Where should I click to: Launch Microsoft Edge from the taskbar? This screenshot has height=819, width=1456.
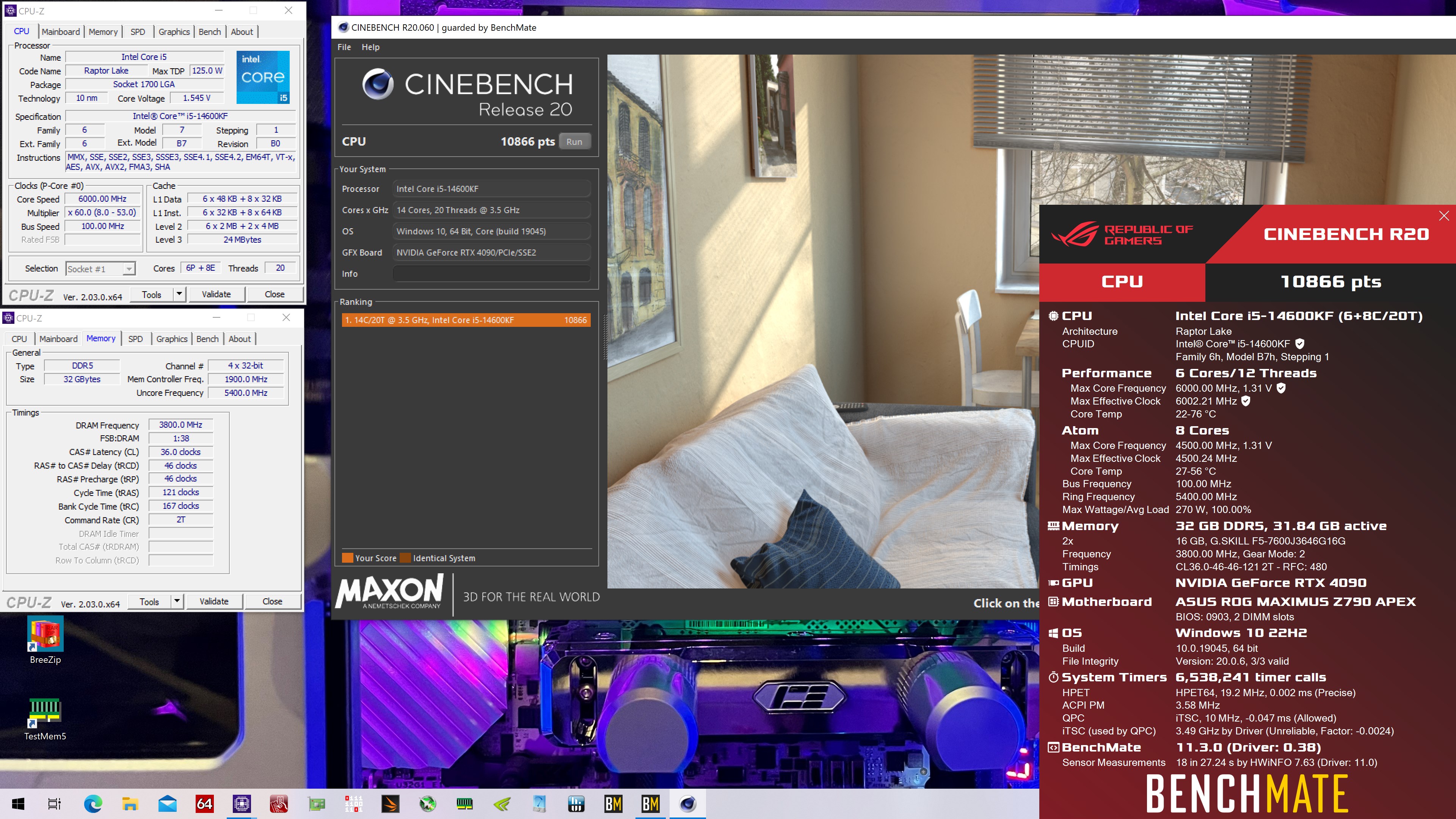pos(93,803)
